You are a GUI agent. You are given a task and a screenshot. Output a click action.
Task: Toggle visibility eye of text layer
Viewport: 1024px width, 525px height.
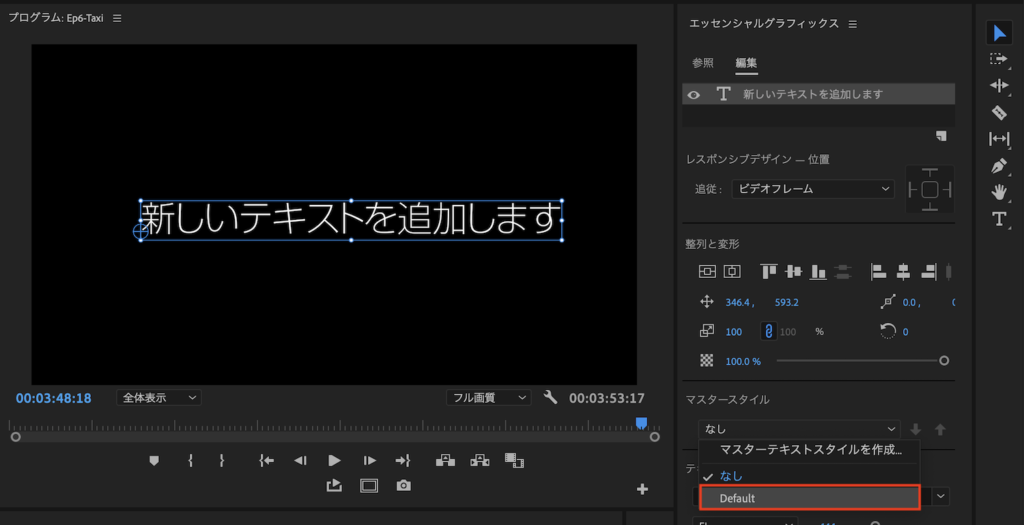pos(694,95)
